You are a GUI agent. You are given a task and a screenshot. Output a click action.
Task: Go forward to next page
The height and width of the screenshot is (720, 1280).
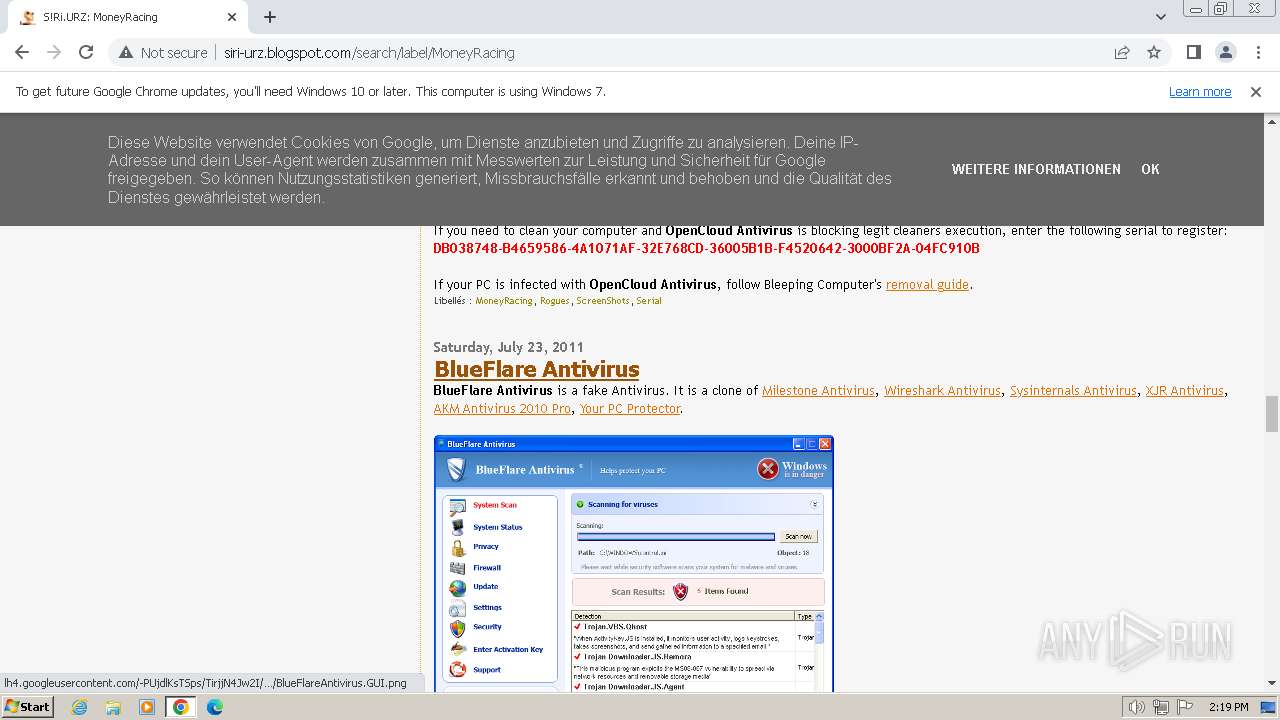[54, 52]
